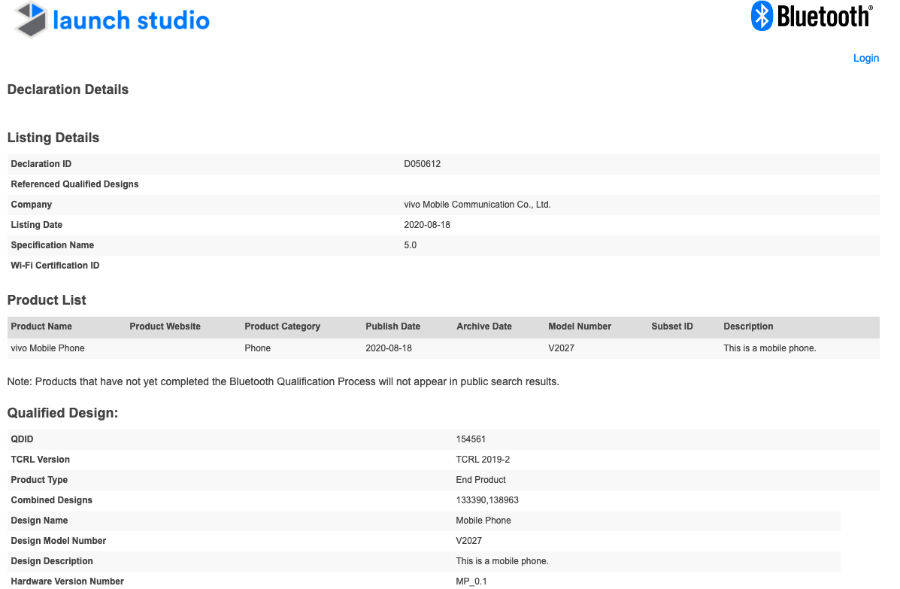Select the Declaration ID value D050612
The width and height of the screenshot is (900, 589).
[422, 164]
